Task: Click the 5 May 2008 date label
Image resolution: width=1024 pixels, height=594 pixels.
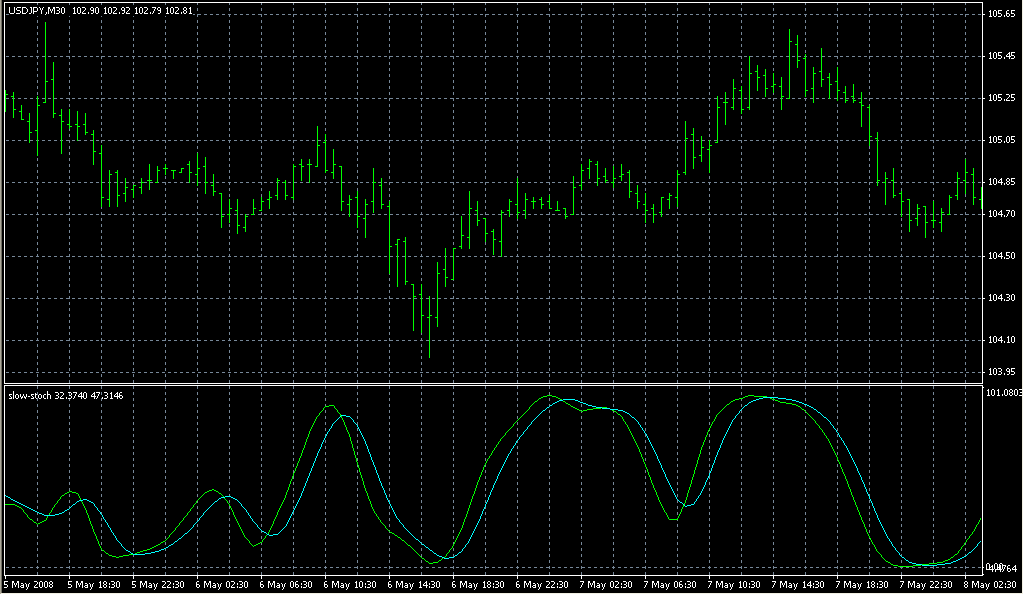Action: 32,584
